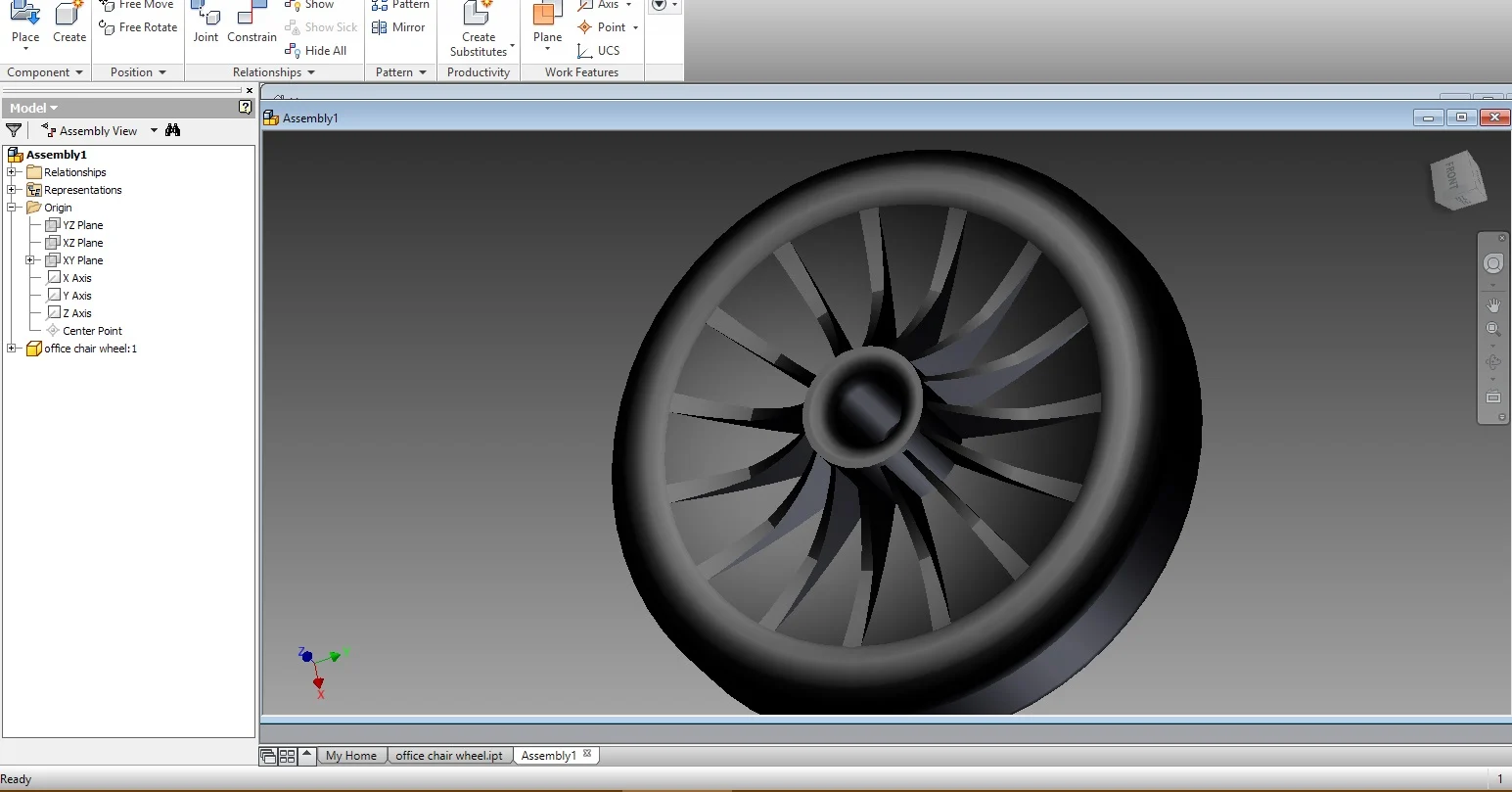Image resolution: width=1512 pixels, height=792 pixels.
Task: Open the Model browser help icon
Action: coord(245,108)
